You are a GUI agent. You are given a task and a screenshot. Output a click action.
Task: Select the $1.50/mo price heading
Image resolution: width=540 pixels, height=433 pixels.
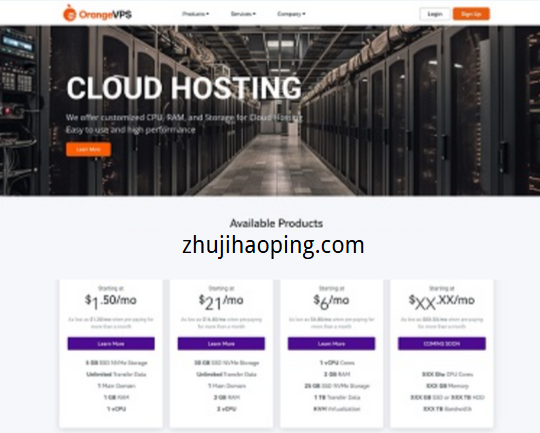[111, 301]
